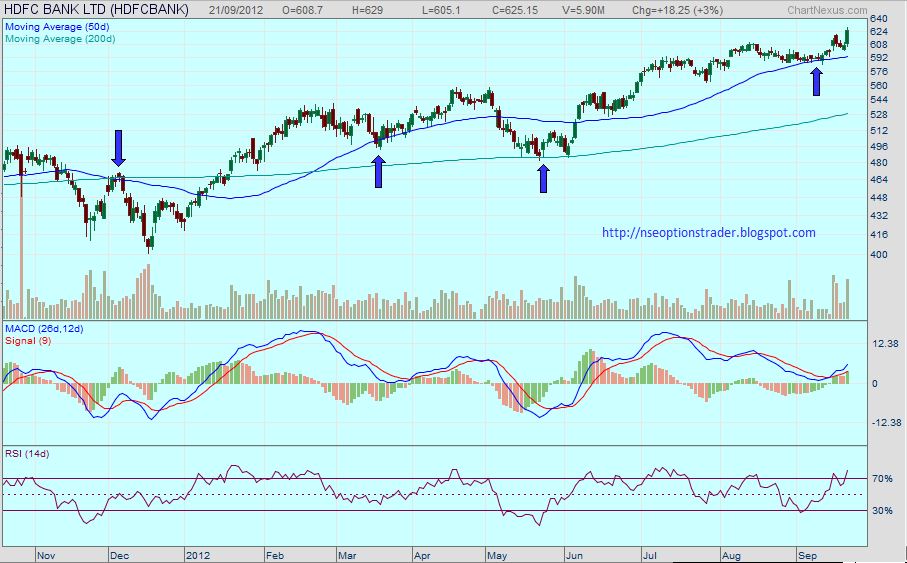
Task: Click the May month label on time axis
Action: point(497,555)
